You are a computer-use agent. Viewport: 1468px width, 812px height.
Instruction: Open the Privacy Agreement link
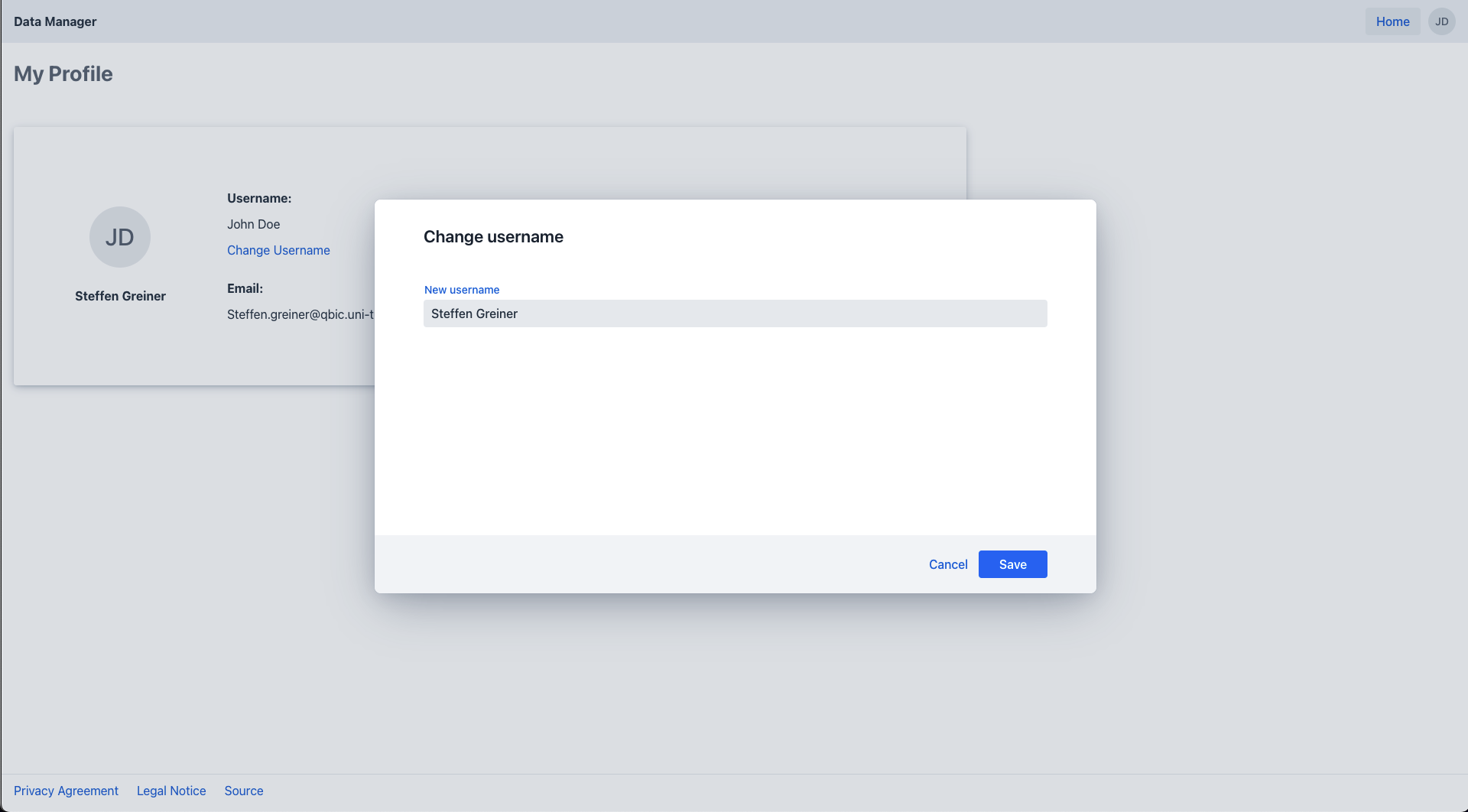pos(66,791)
